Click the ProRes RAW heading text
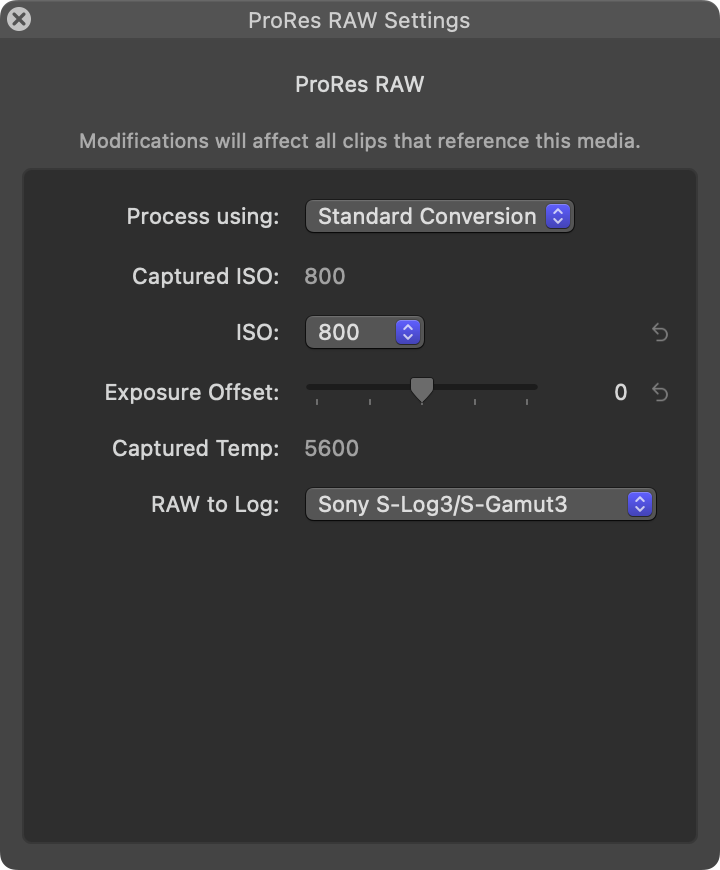 tap(359, 84)
